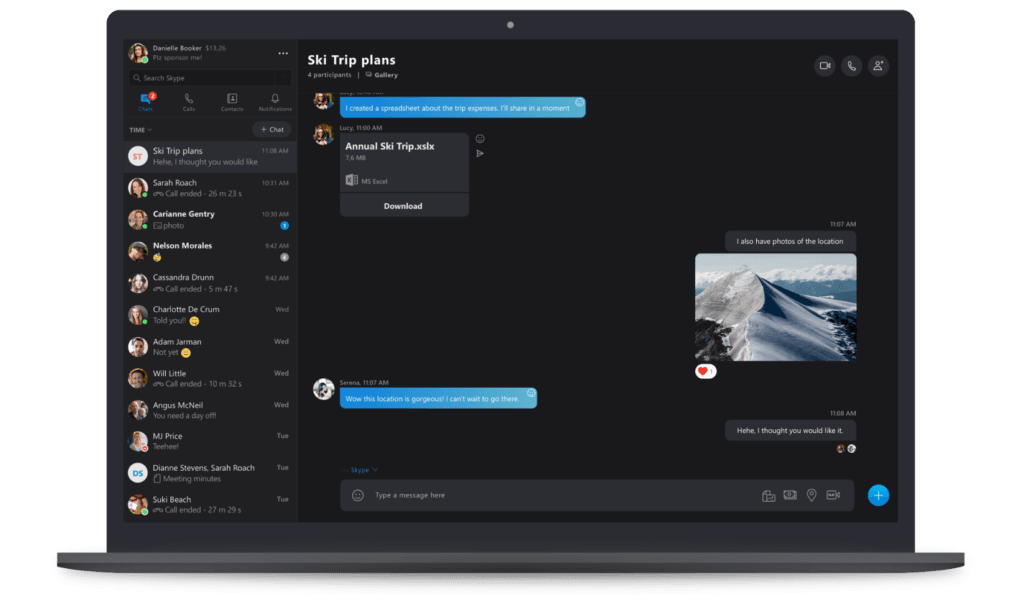Share location using the pin icon
Viewport: 1024px width, 595px height.
point(812,495)
